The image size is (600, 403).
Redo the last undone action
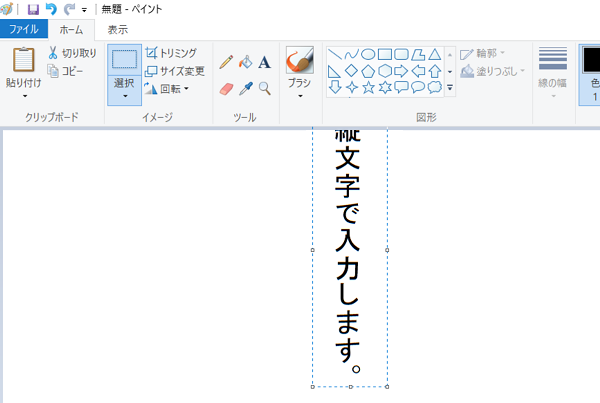(x=69, y=9)
